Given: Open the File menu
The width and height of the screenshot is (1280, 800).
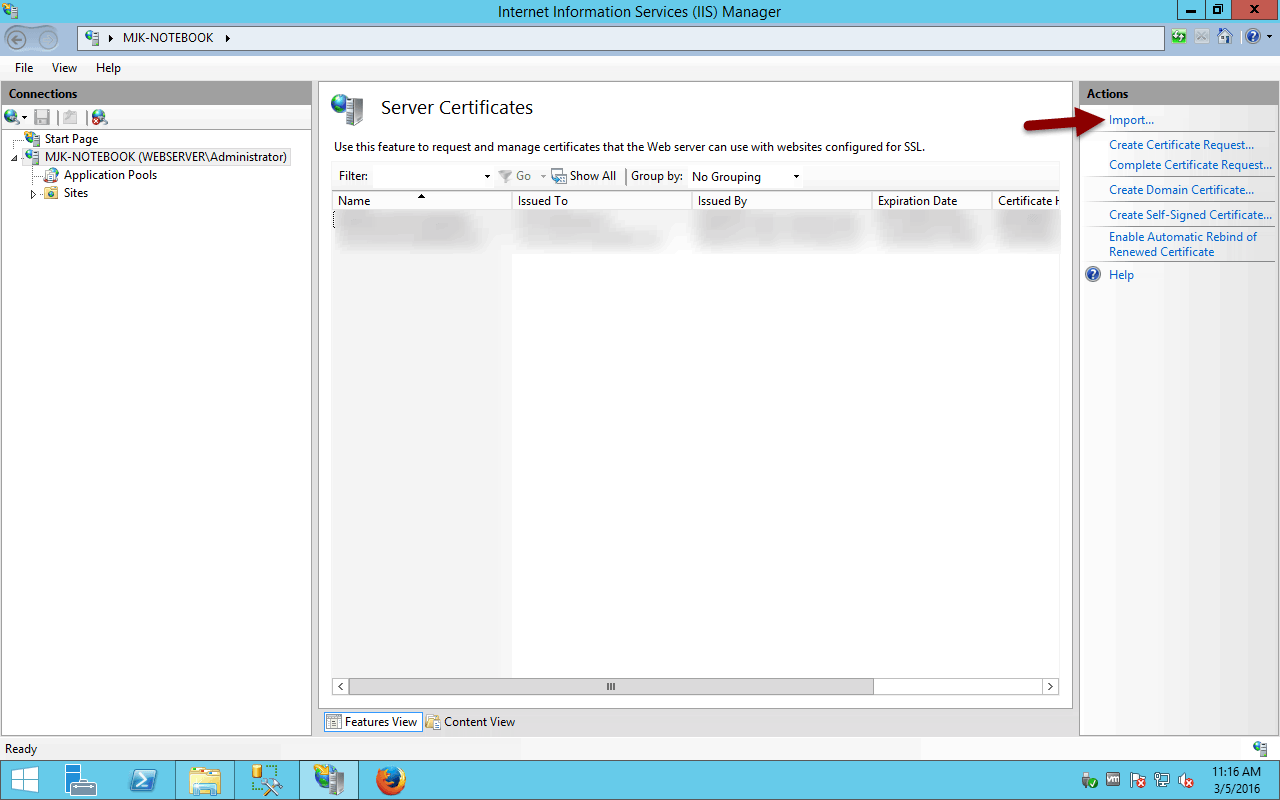Looking at the screenshot, I should [24, 68].
